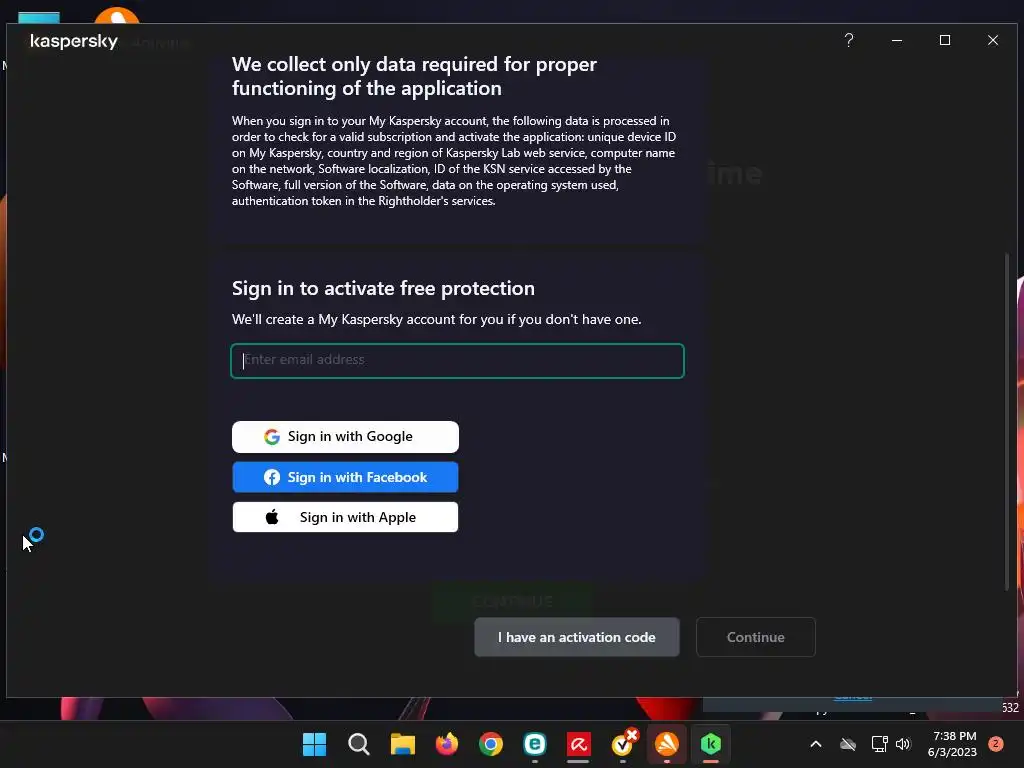
Task: Select Sign in with Apple
Action: coord(345,517)
